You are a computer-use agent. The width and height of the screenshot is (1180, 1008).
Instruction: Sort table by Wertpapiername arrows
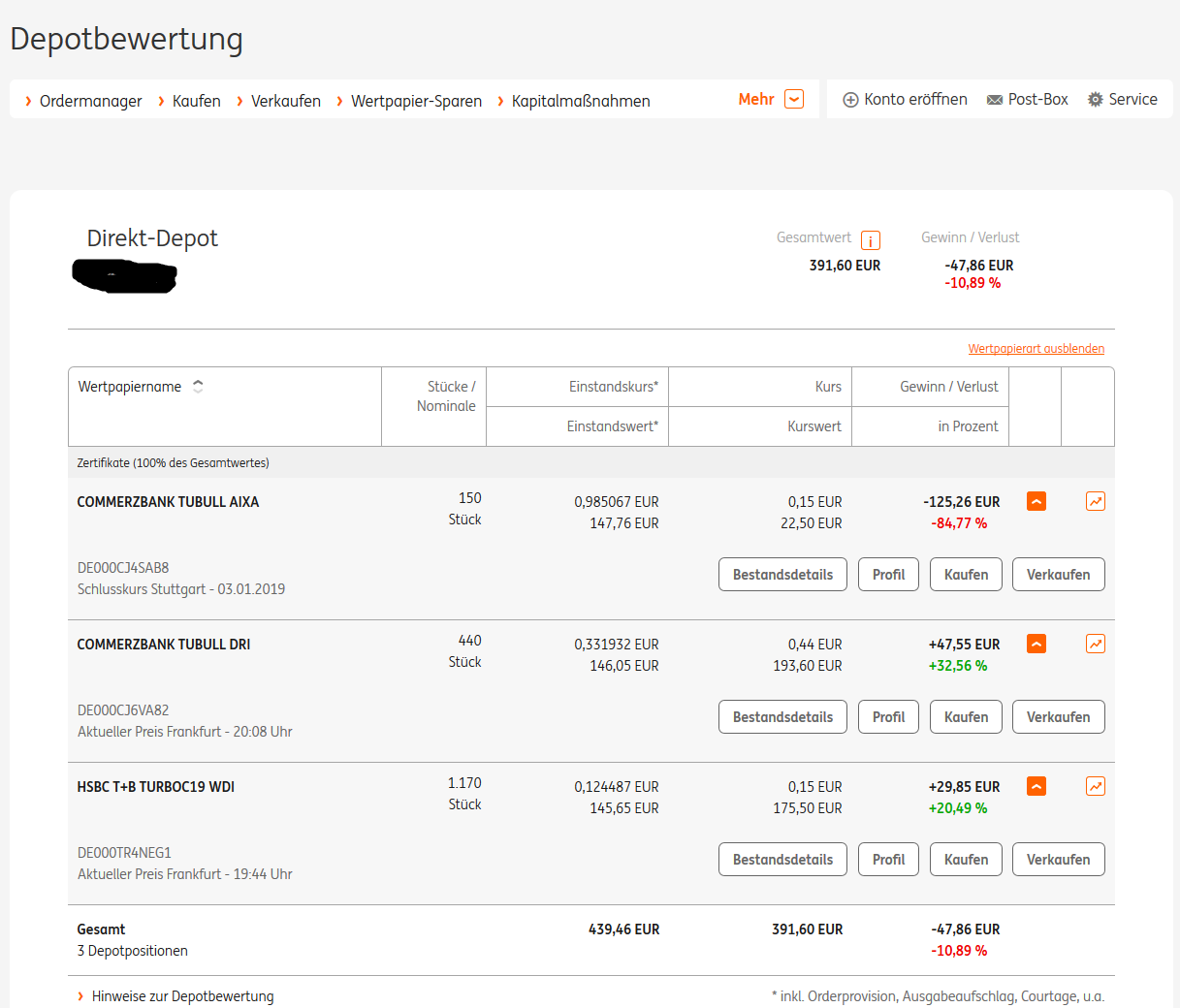(x=198, y=387)
